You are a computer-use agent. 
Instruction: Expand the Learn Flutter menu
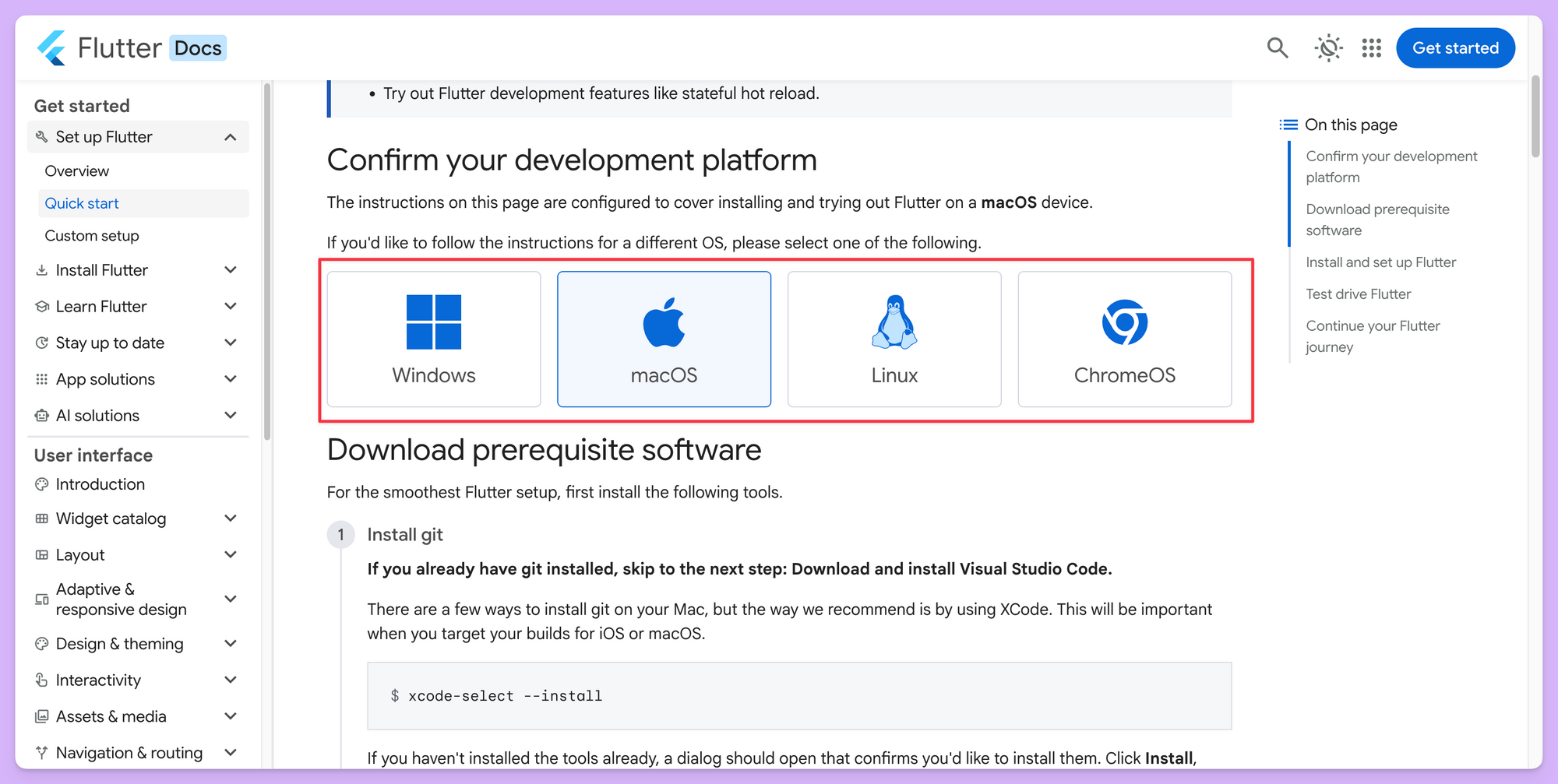230,307
